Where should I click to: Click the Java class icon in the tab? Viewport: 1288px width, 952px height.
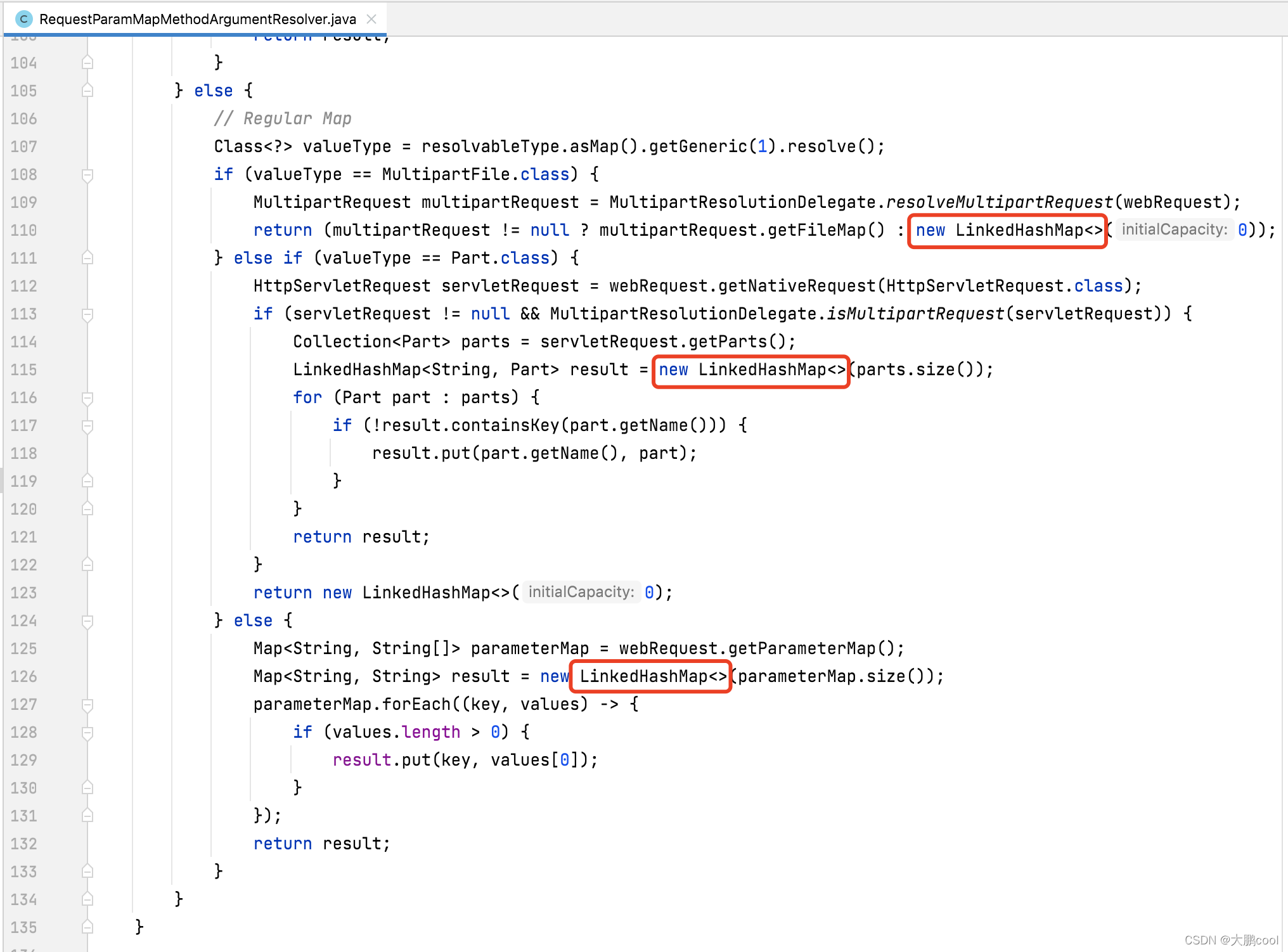click(23, 19)
